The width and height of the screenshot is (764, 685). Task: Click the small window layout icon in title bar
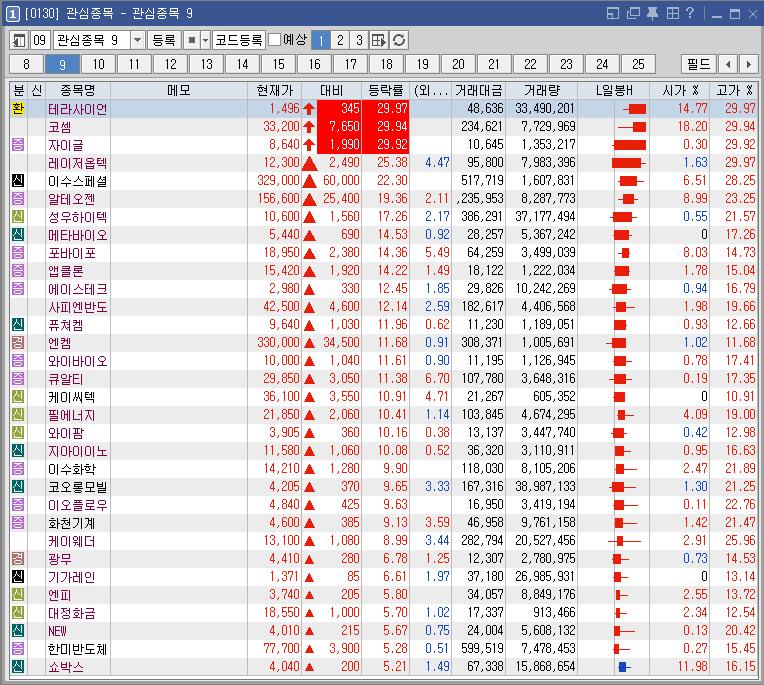point(613,13)
